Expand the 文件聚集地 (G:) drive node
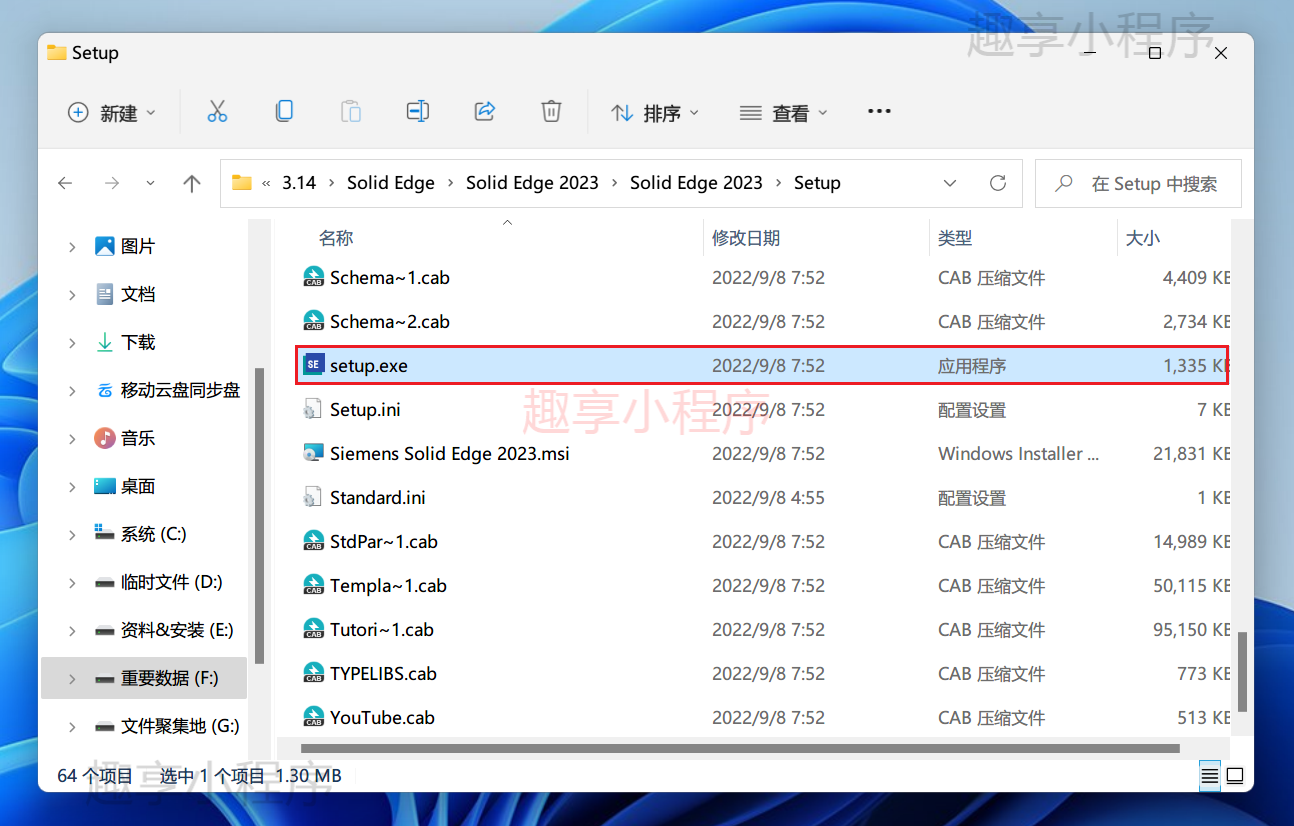Image resolution: width=1294 pixels, height=826 pixels. [72, 726]
